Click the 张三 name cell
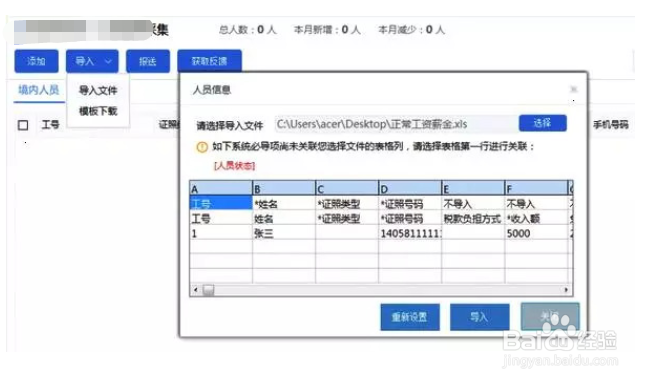655x384 pixels. pos(284,233)
